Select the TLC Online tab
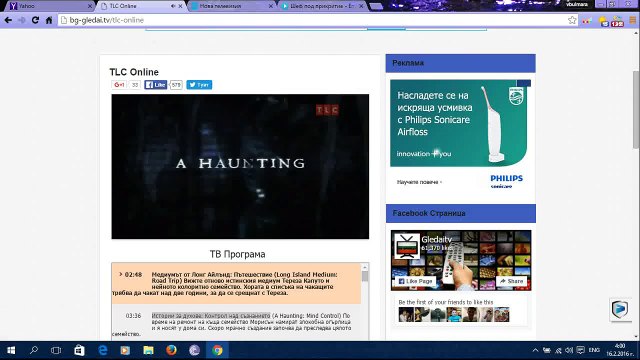This screenshot has width=640, height=360. [141, 6]
